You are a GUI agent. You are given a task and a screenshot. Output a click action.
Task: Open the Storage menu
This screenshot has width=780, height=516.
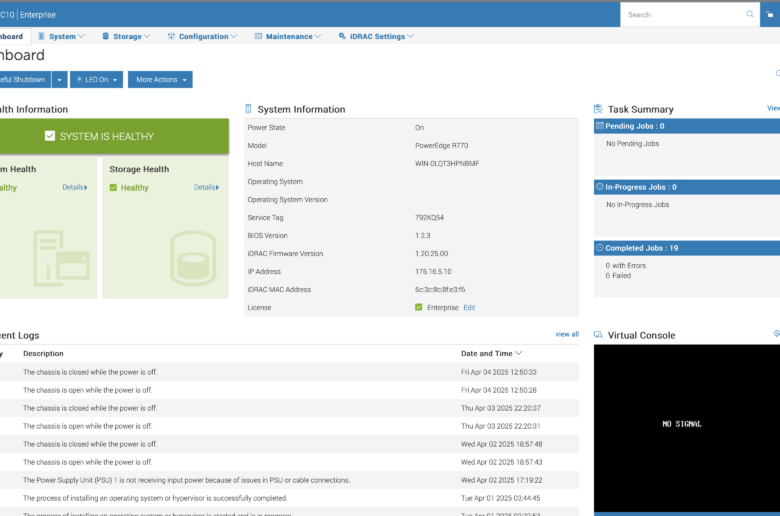126,36
